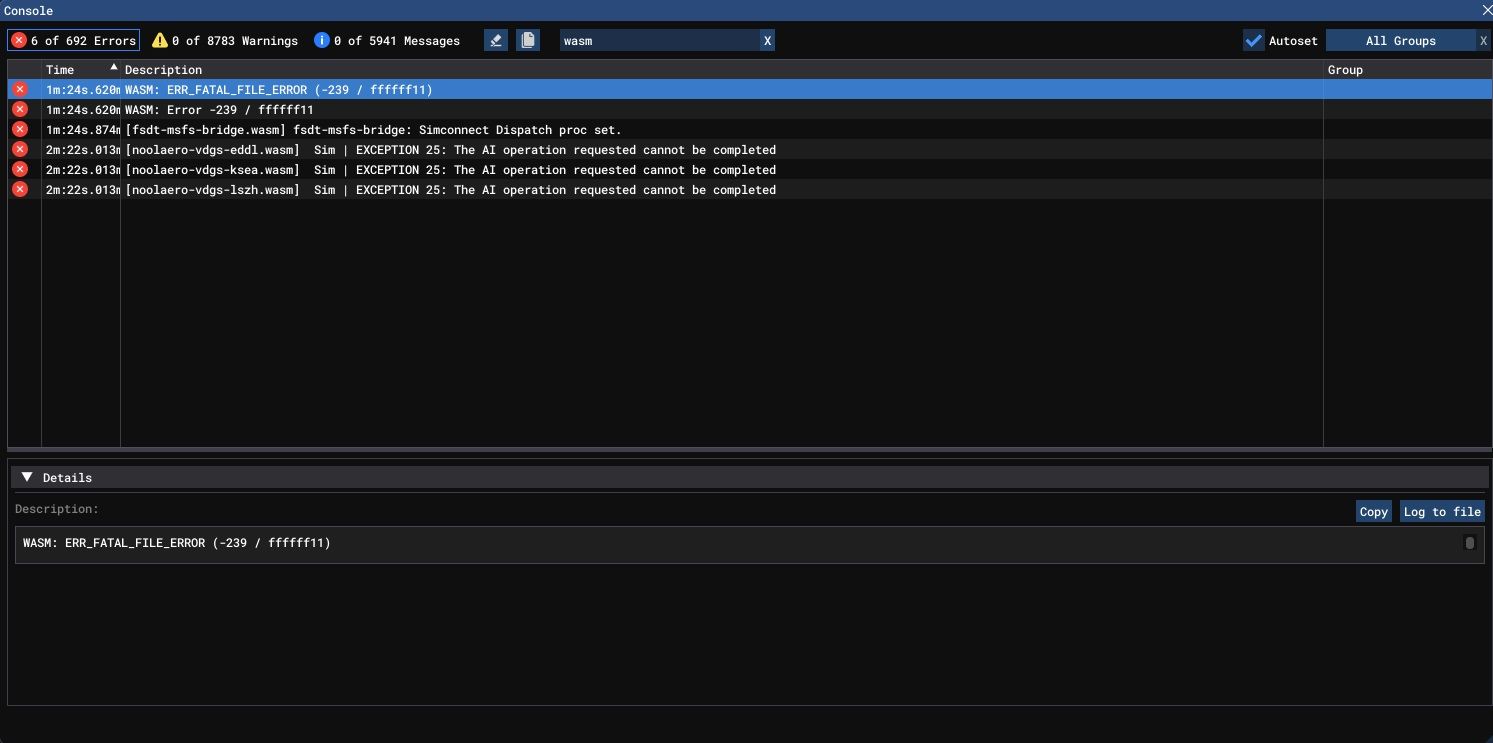Sort by the Time column header
Image resolution: width=1493 pixels, height=743 pixels.
pos(80,70)
